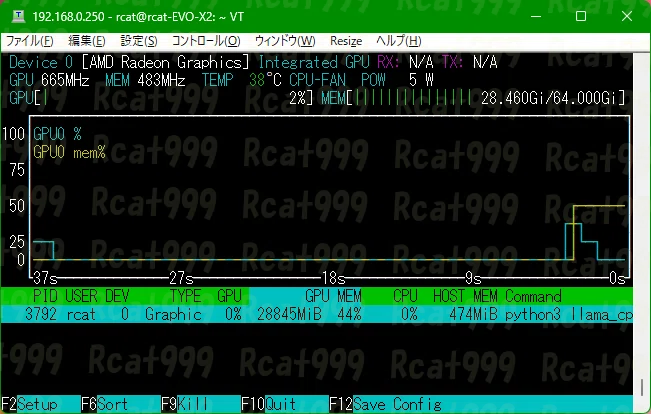Click the '37s' time axis label
The width and height of the screenshot is (651, 414).
click(x=45, y=279)
